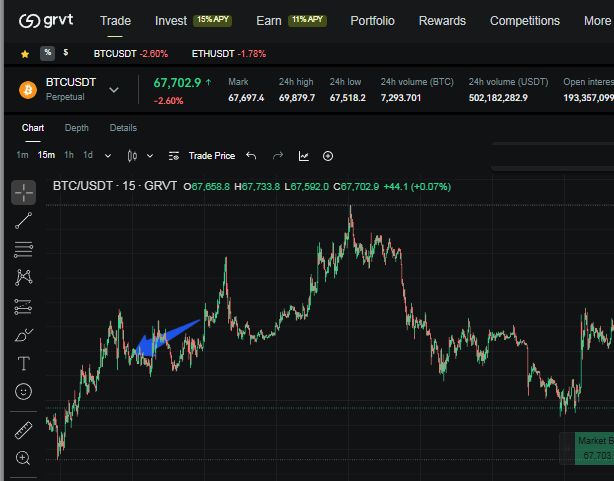Click the 24h volume (BTC) value 7,293.701
The image size is (614, 481).
pos(401,98)
